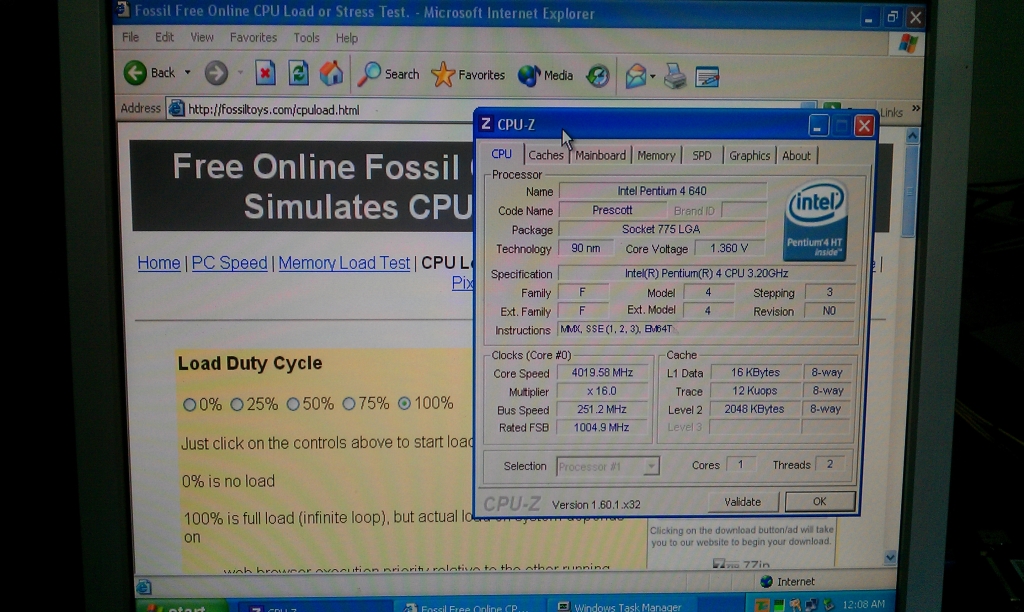Click the Edit page icon in toolbar
The height and width of the screenshot is (612, 1024).
tap(707, 77)
